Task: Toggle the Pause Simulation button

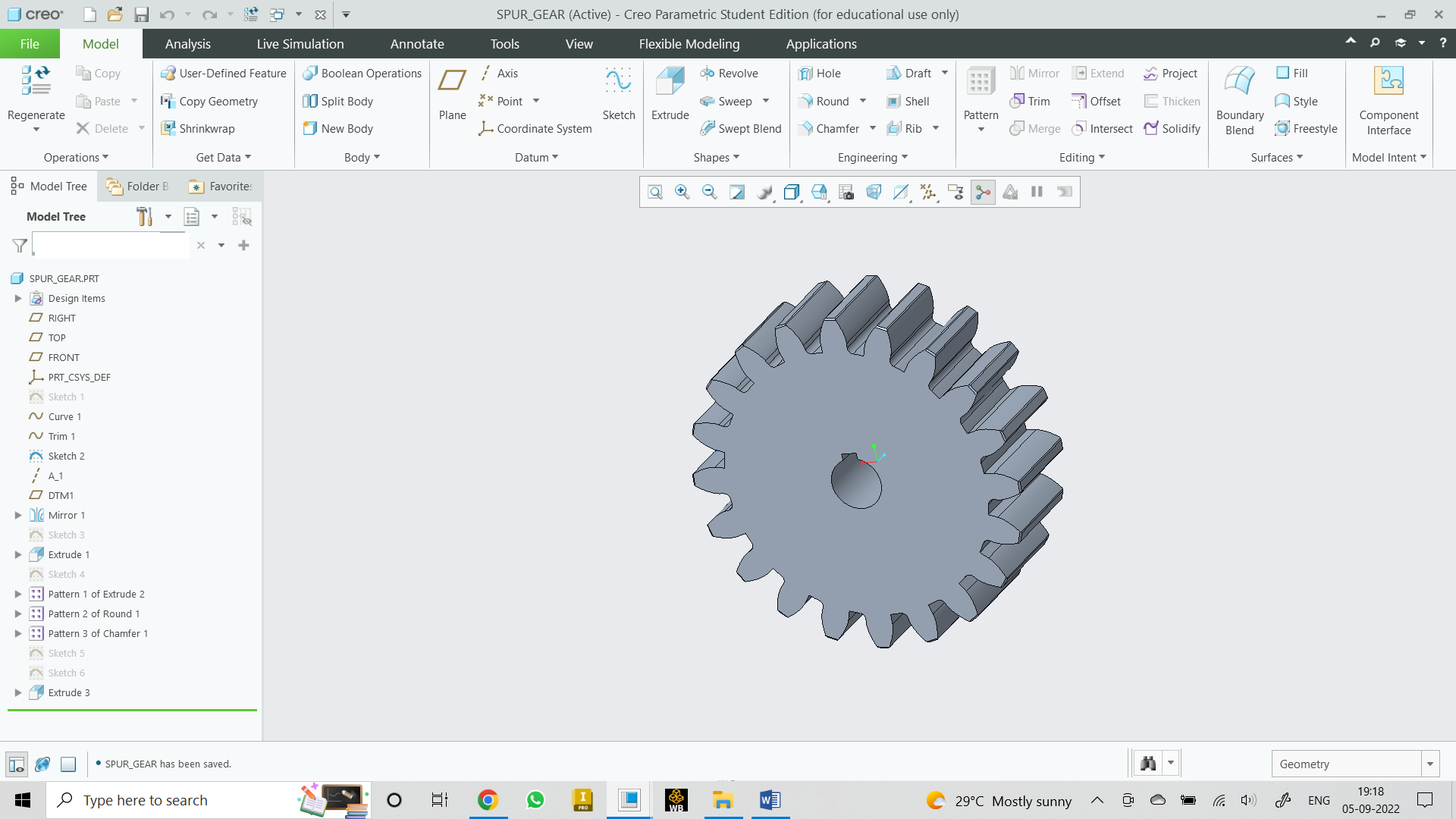Action: pos(1037,192)
